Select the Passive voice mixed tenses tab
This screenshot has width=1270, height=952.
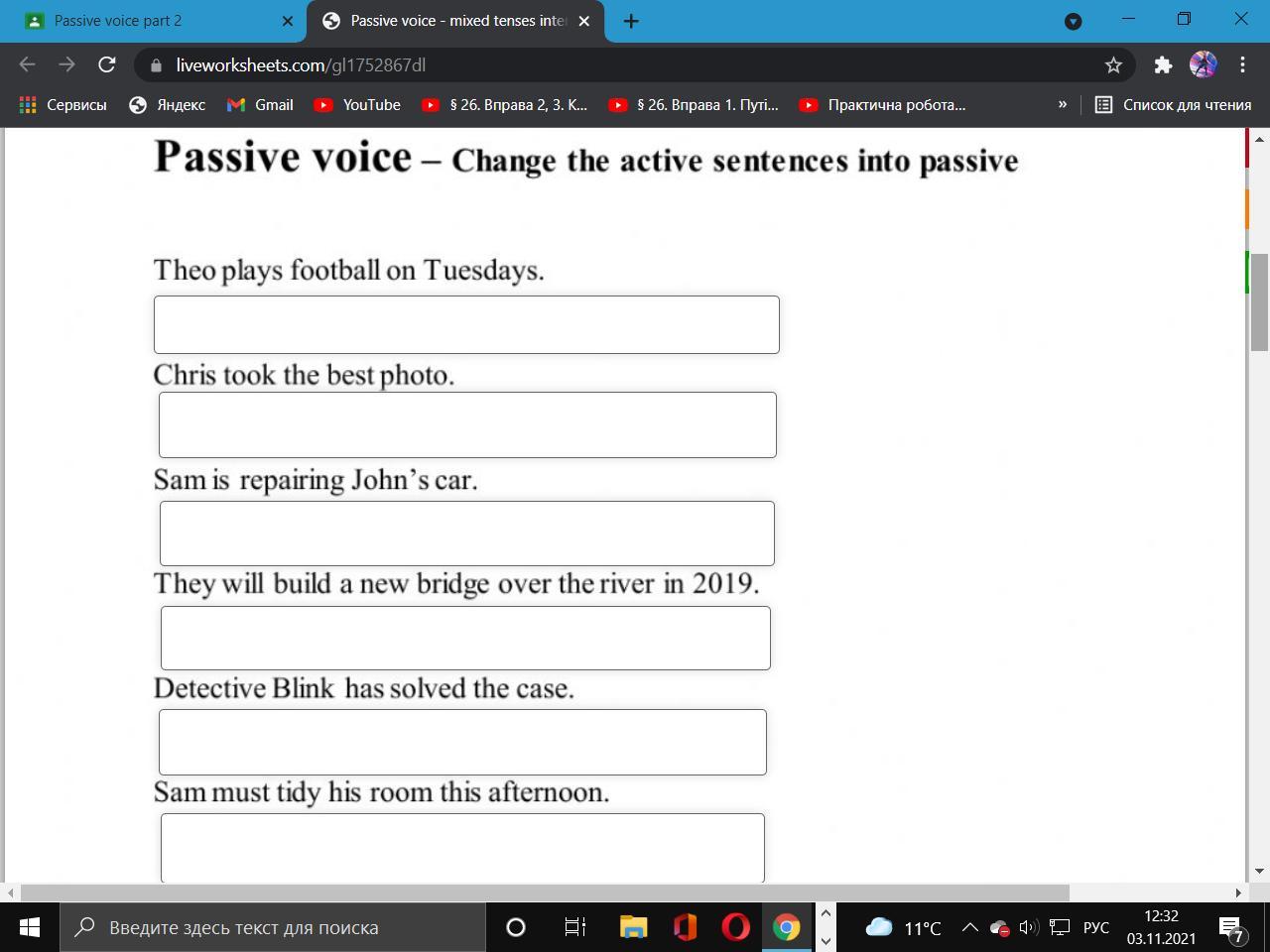coord(456,21)
